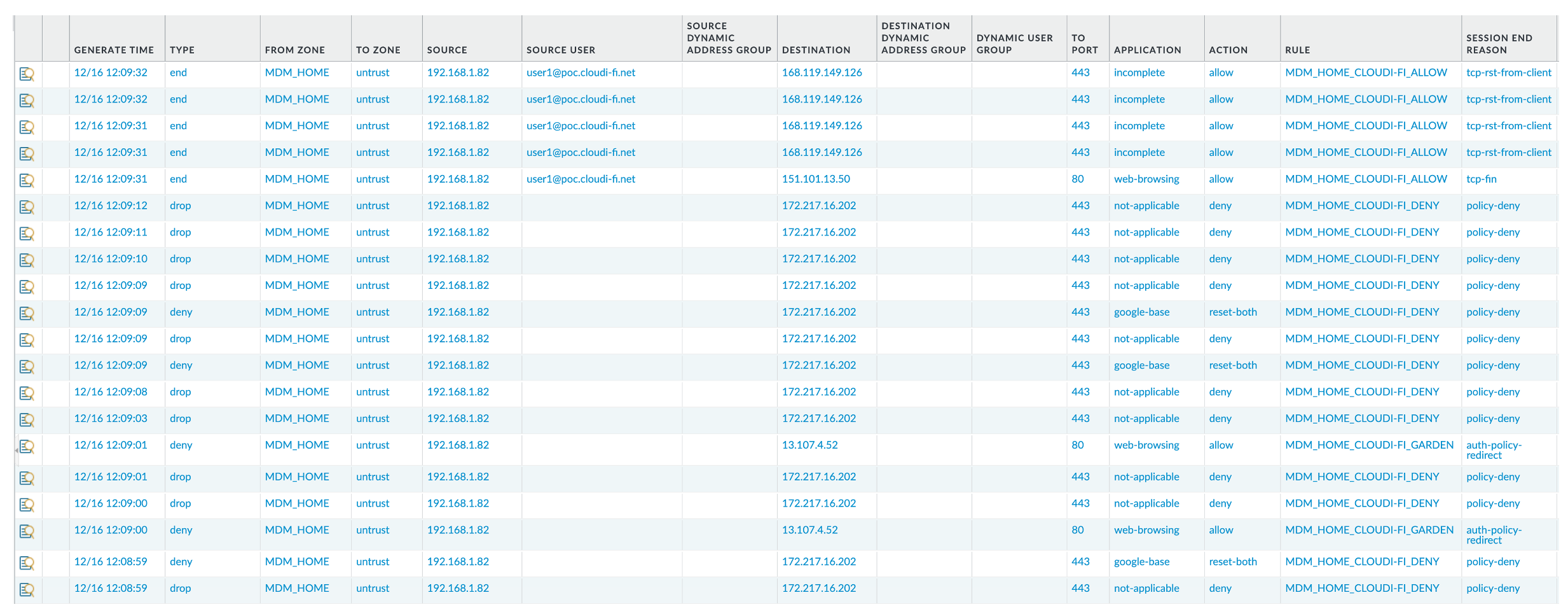This screenshot has width=1568, height=616.
Task: Open the detail icon on the last drop row
Action: (27, 590)
